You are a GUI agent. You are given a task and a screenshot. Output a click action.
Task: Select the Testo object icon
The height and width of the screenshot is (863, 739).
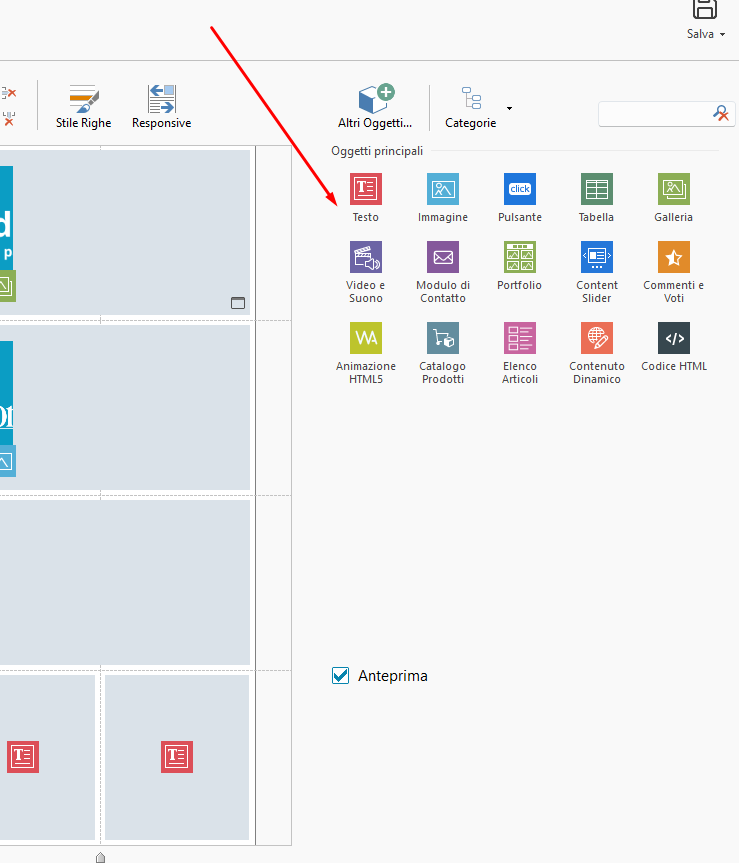click(365, 189)
